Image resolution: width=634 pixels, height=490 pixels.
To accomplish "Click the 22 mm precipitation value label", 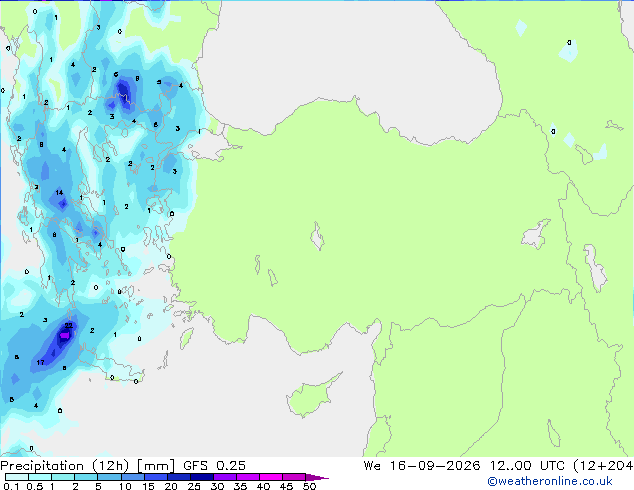I will [69, 325].
